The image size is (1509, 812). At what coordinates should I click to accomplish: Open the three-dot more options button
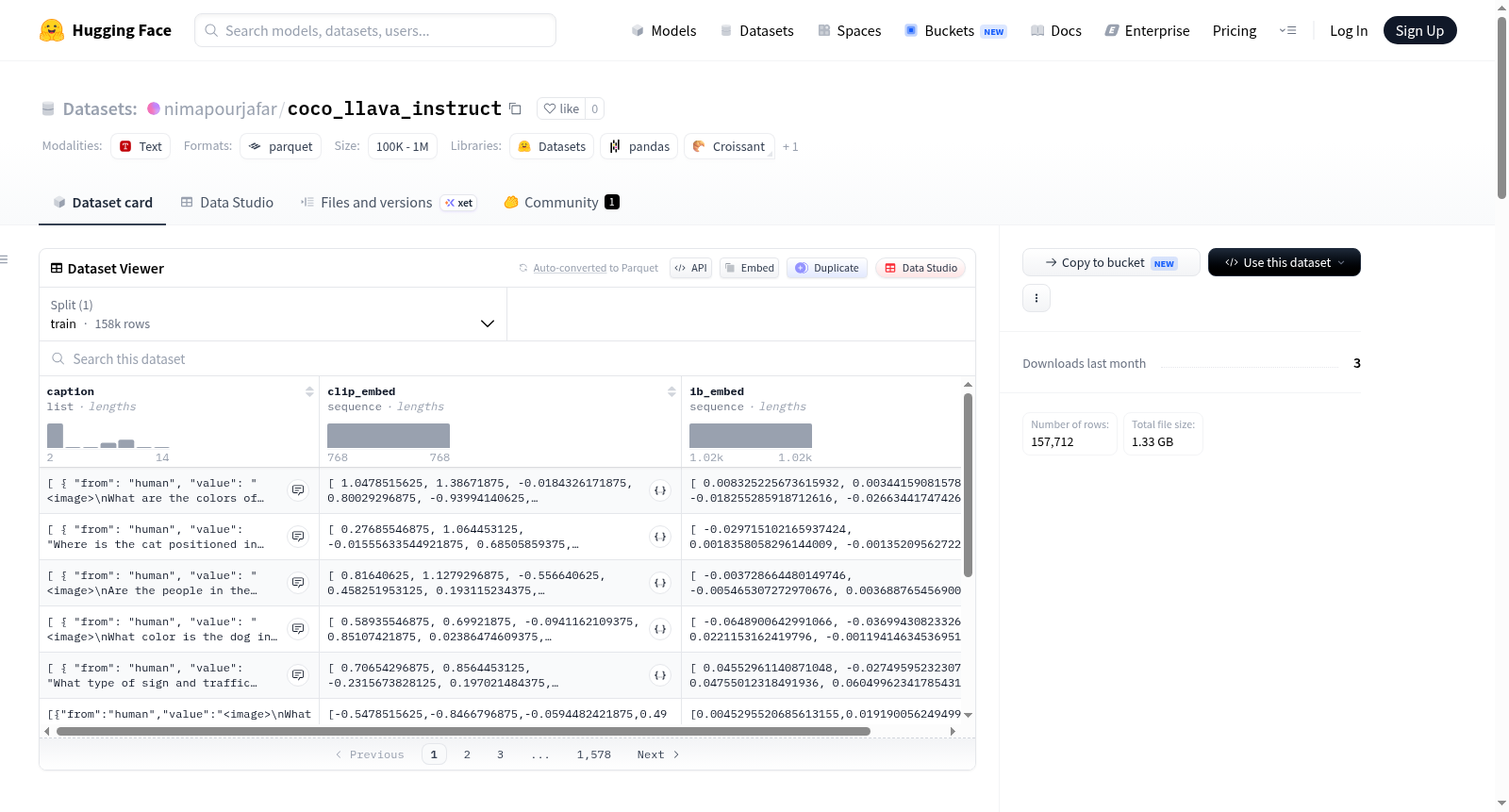click(1036, 298)
